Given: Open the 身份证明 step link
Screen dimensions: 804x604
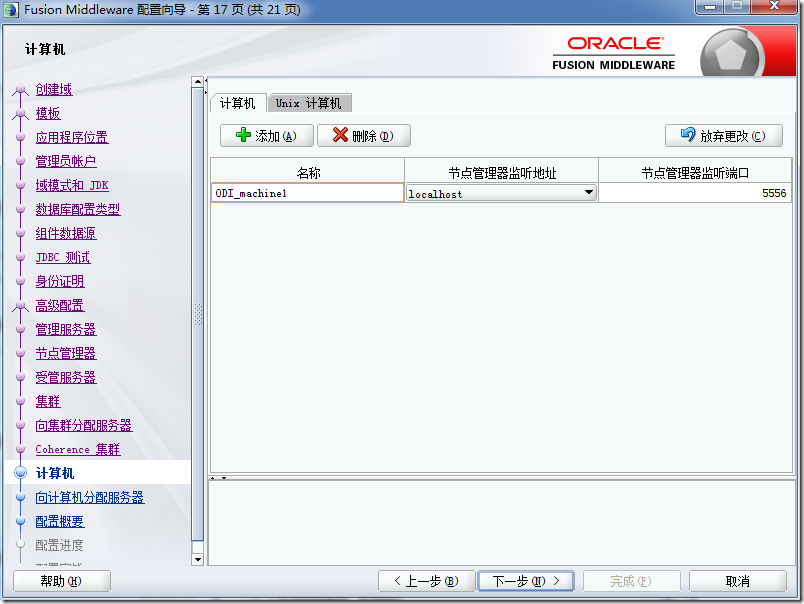Looking at the screenshot, I should point(60,281).
